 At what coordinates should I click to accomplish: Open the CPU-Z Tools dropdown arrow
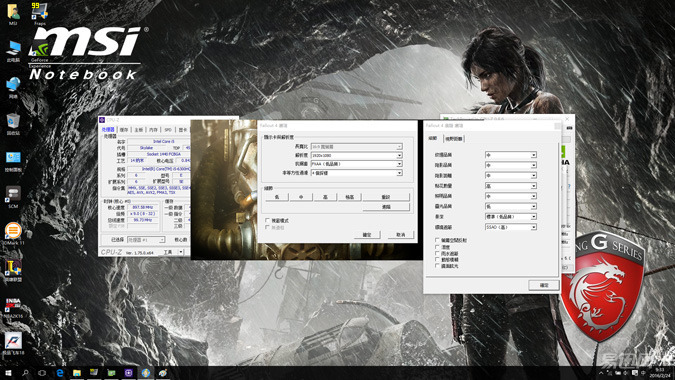click(x=181, y=252)
